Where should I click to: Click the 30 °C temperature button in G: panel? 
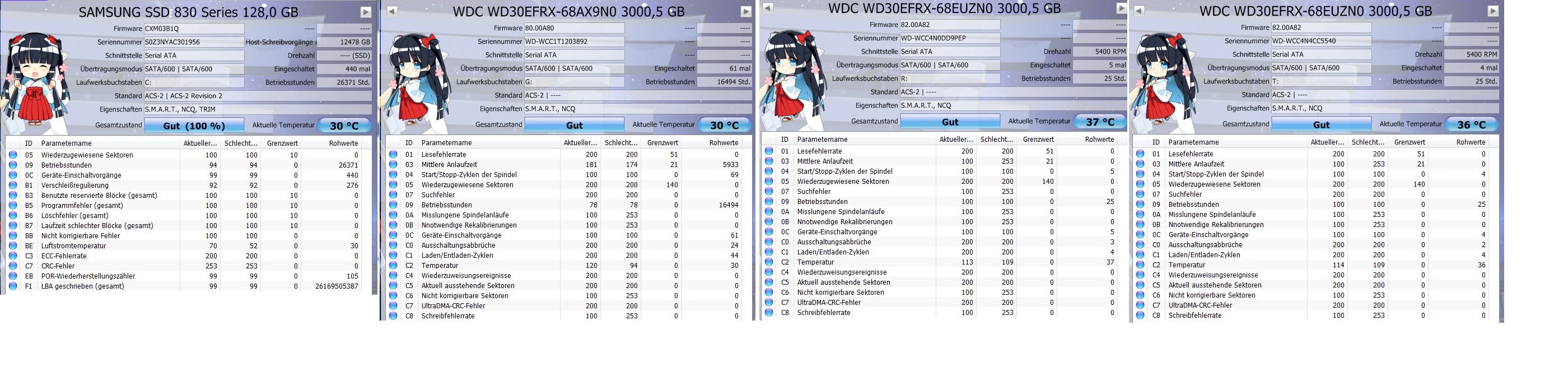tap(724, 125)
